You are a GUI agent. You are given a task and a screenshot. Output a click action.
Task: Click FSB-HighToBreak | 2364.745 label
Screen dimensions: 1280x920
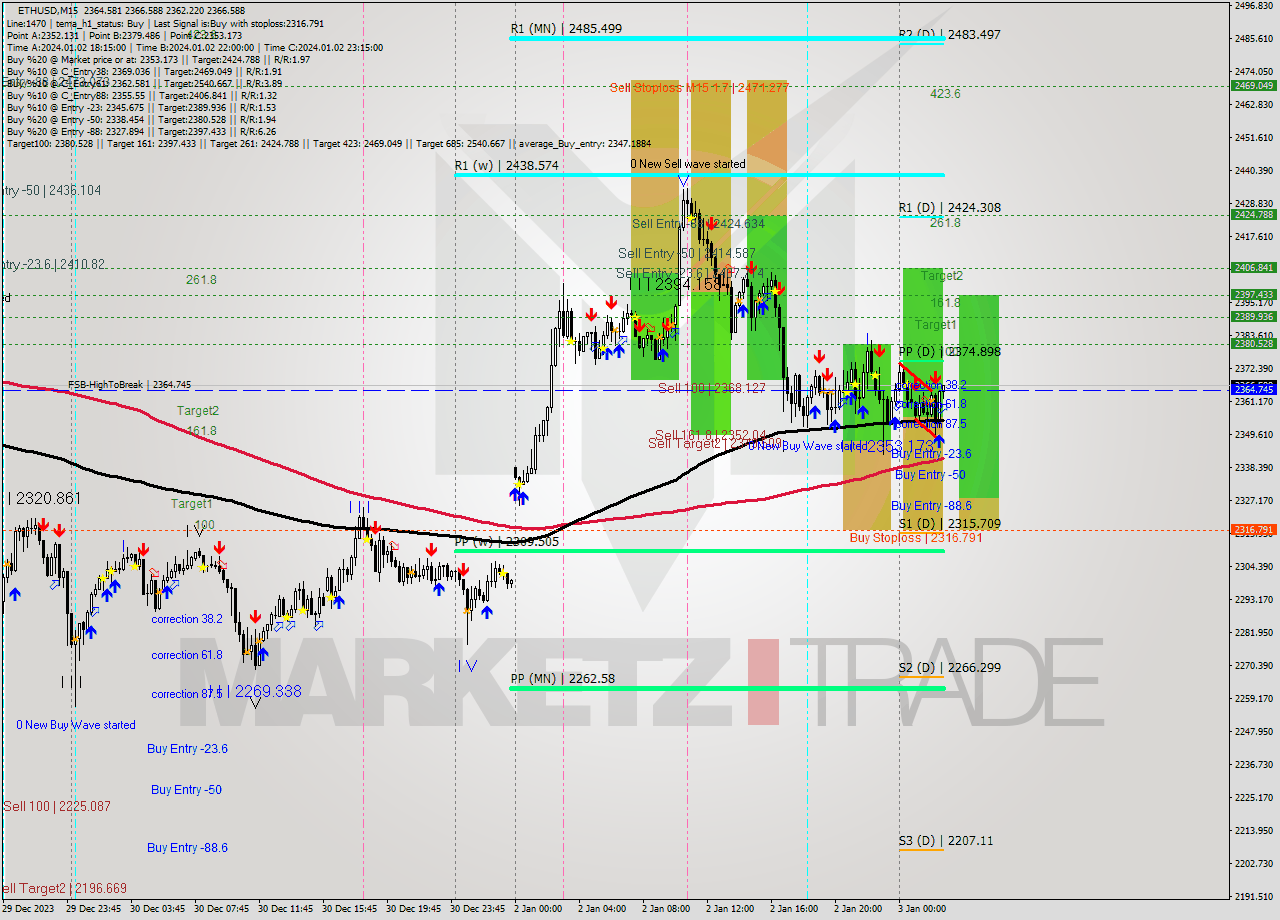click(129, 384)
